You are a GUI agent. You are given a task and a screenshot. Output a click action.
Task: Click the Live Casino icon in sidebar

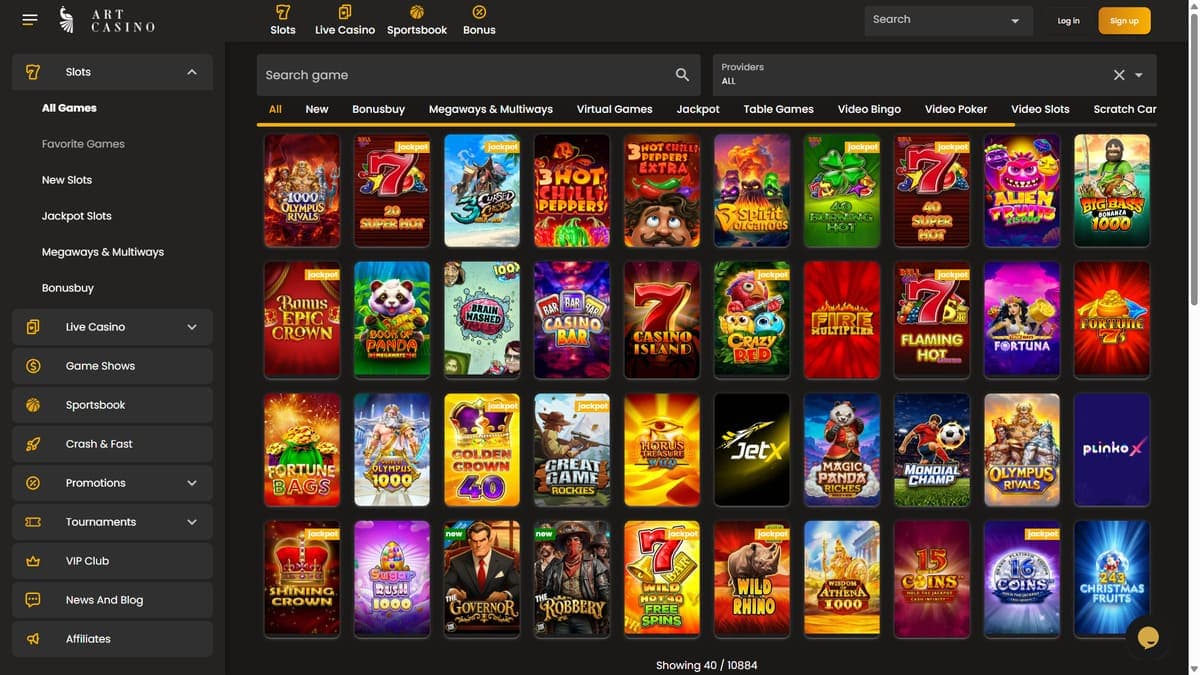tap(33, 327)
